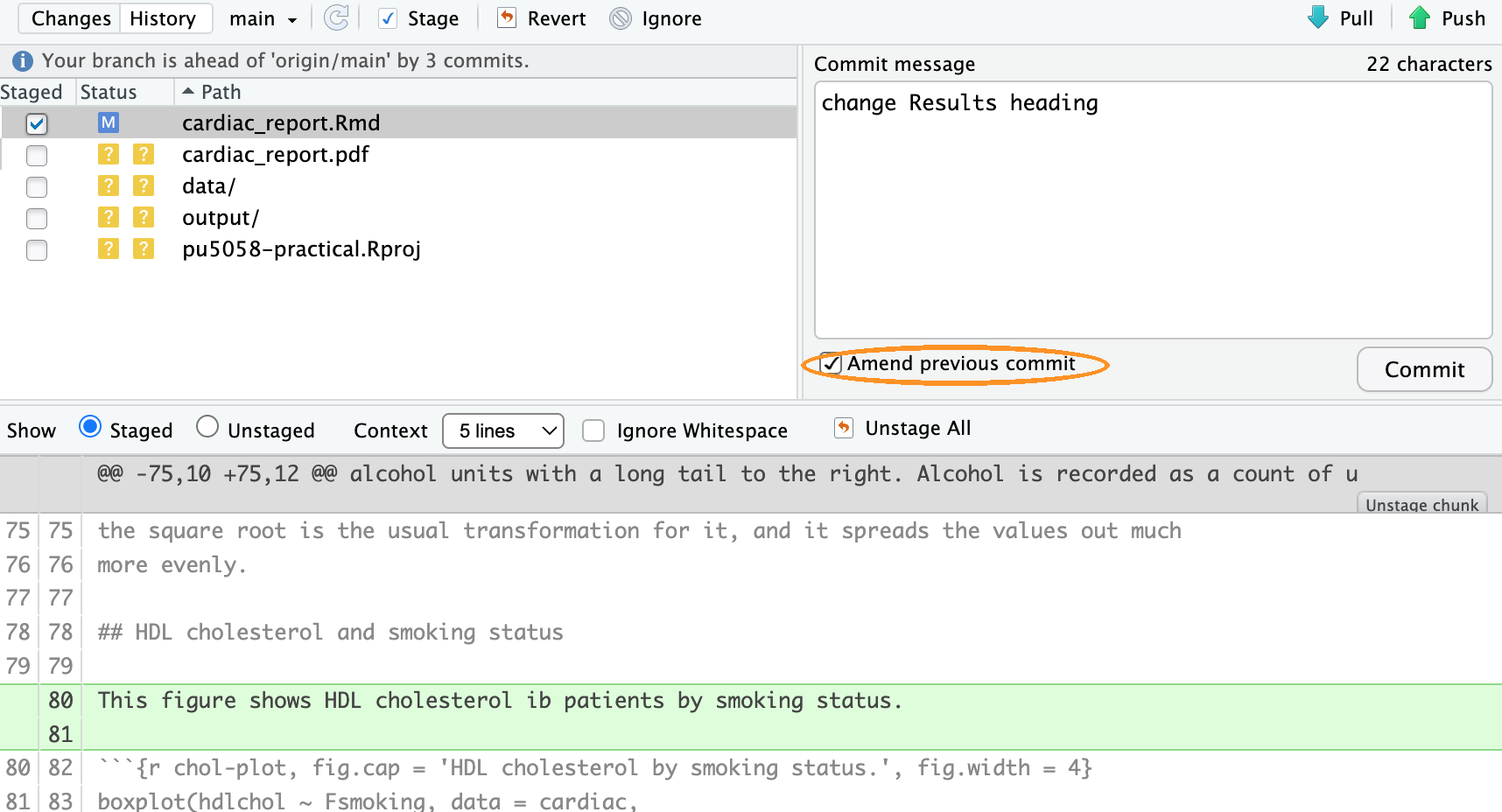
Task: Click the blue info icon beside branch message
Action: point(23,60)
